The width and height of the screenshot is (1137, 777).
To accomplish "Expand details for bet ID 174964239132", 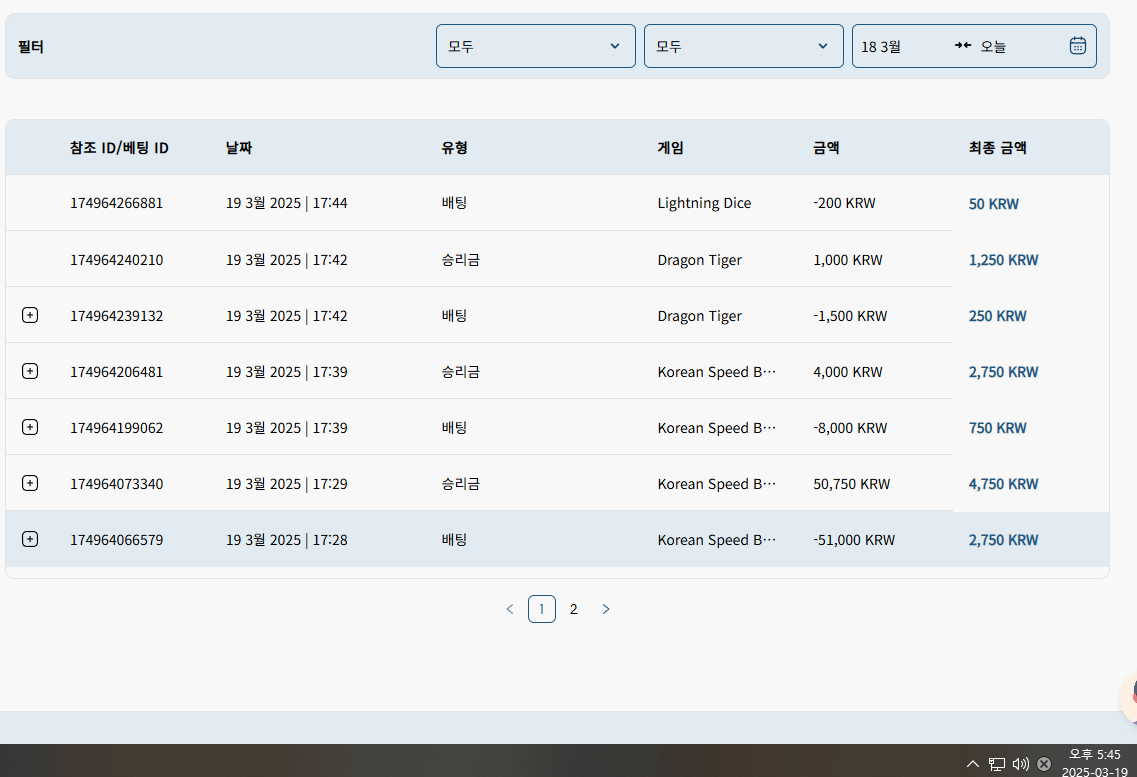I will pos(30,316).
